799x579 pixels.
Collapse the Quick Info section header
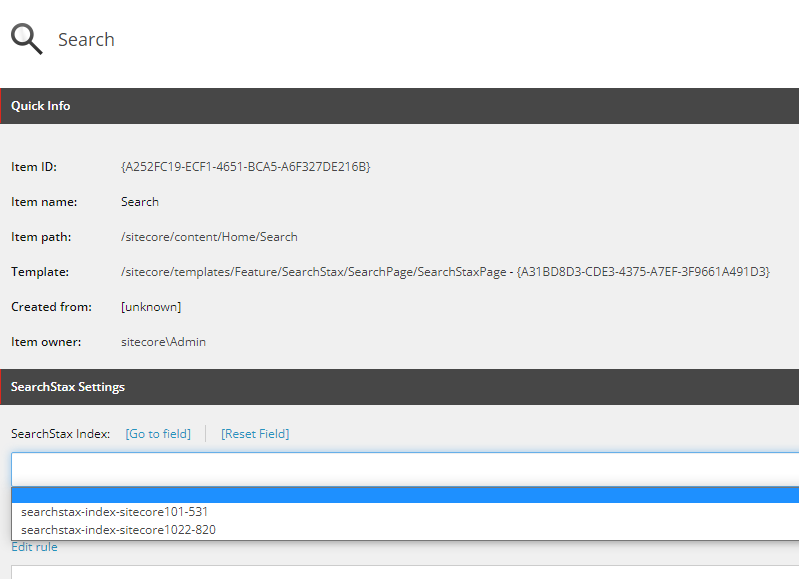400,106
